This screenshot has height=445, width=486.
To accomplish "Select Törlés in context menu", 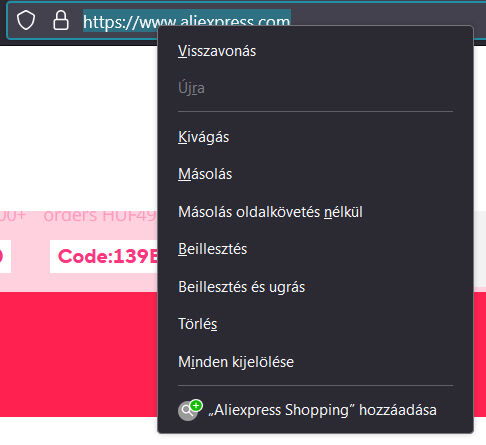I will point(315,324).
